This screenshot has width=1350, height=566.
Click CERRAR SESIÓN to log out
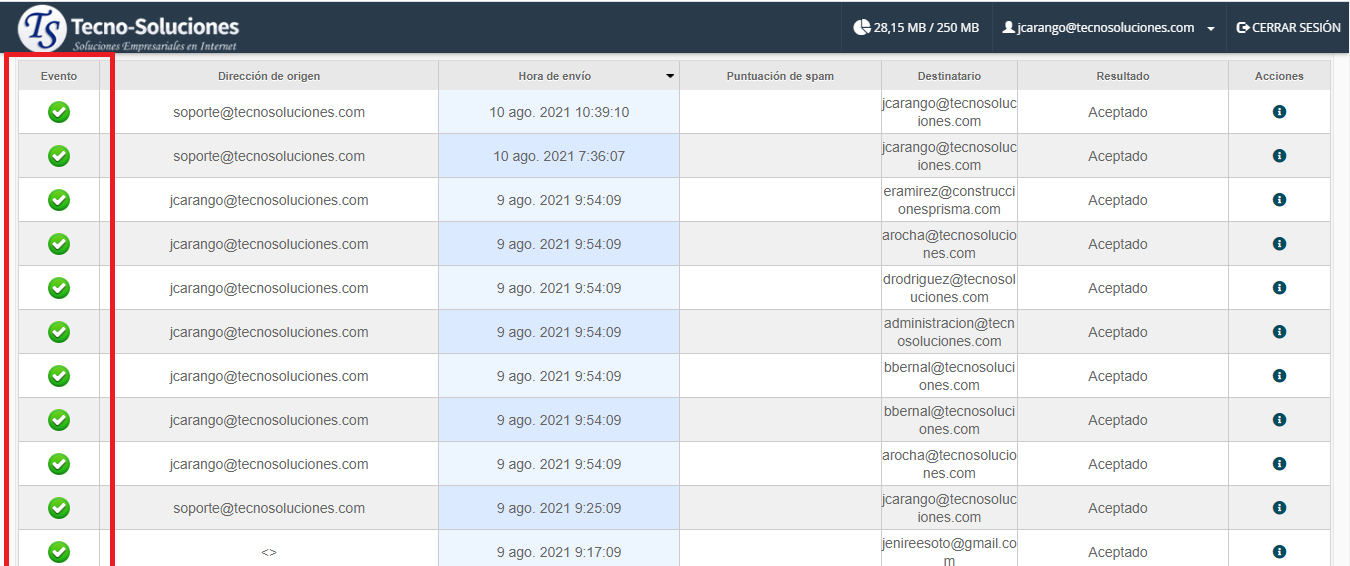1288,28
